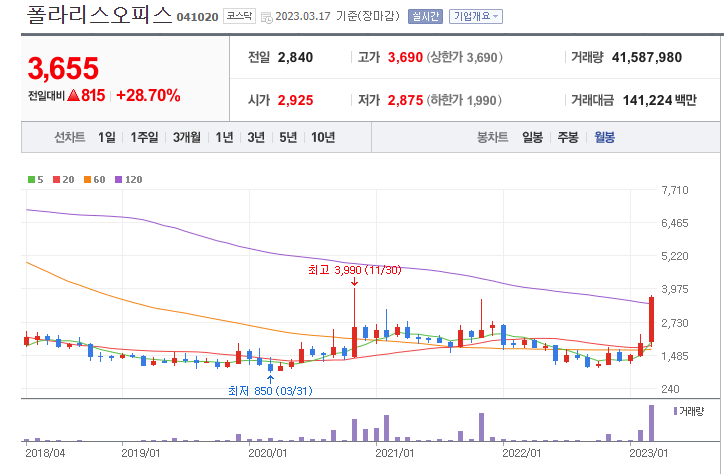Click the current price 3,655
Viewport: 724px width, 474px height.
[63, 68]
